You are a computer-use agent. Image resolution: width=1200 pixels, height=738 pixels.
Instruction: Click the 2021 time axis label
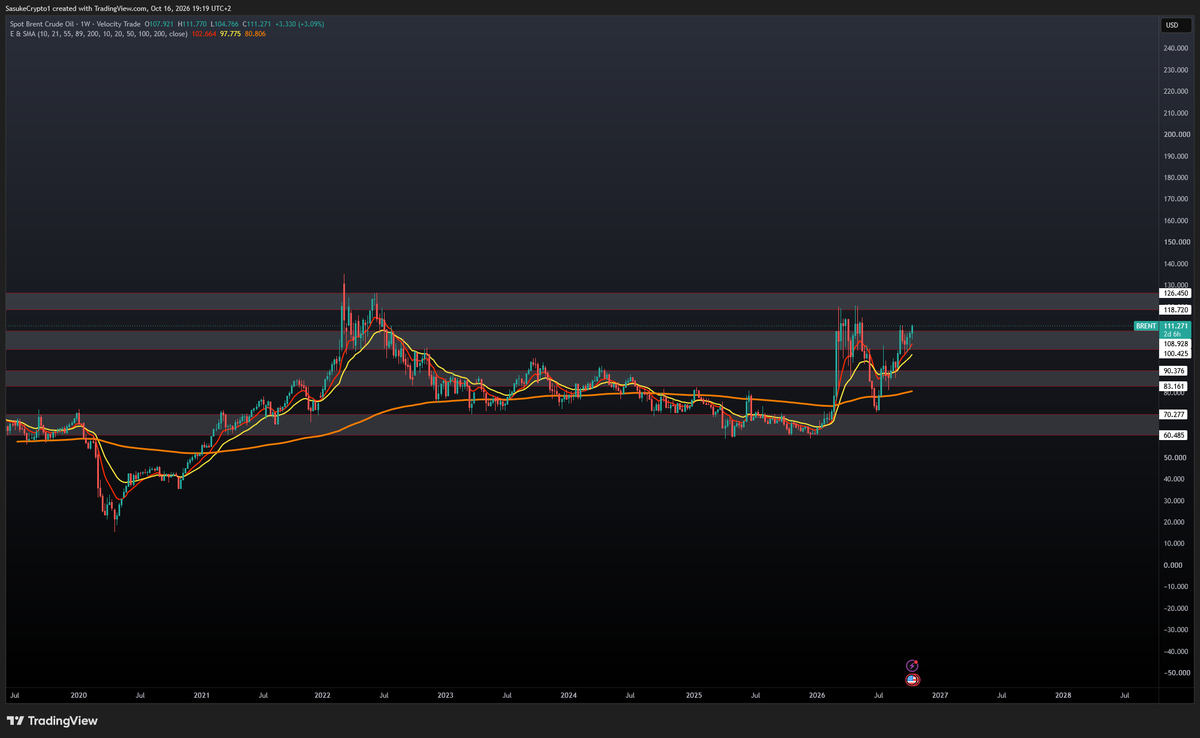pyautogui.click(x=201, y=694)
